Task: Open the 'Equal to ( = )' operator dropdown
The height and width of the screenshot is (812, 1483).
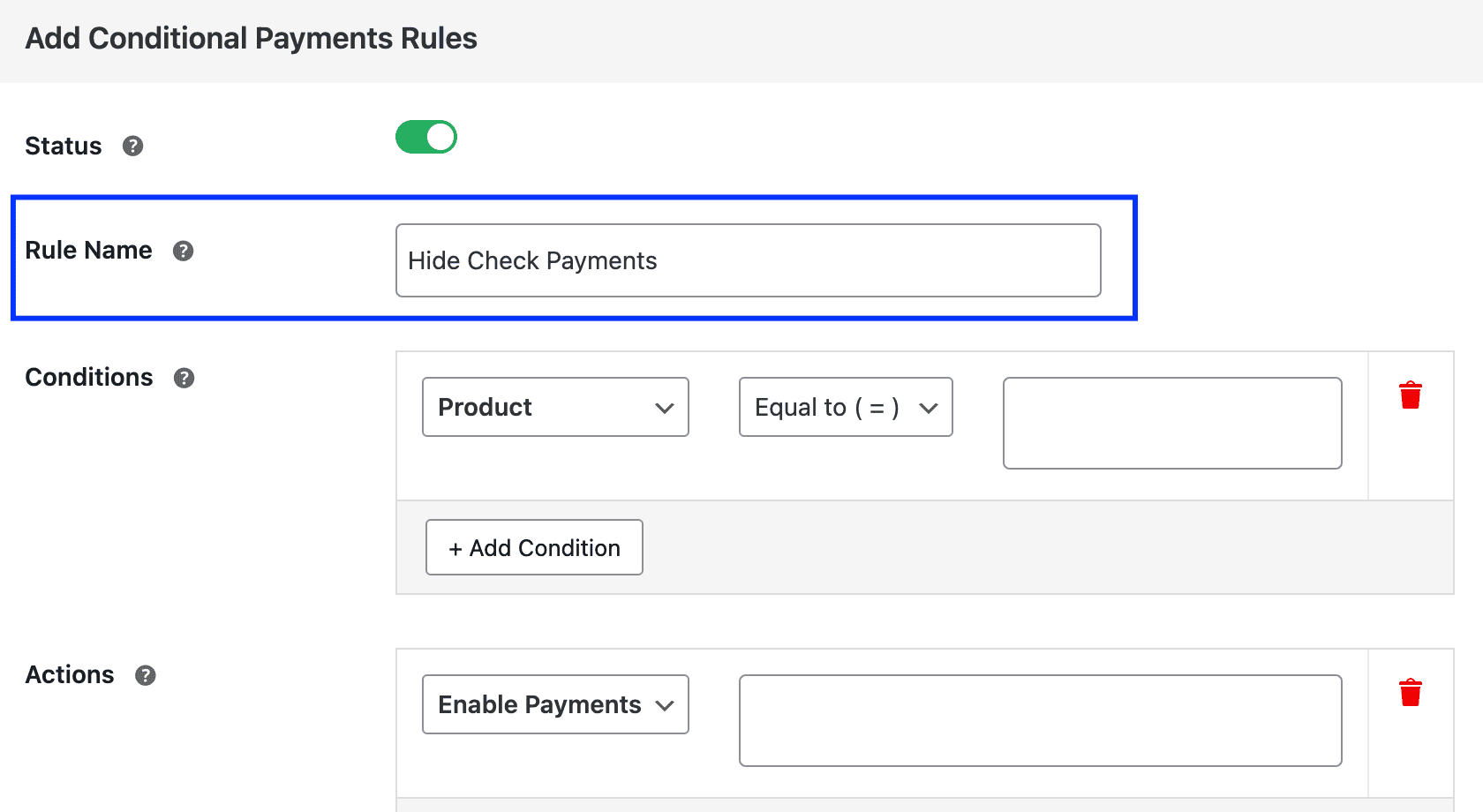Action: [845, 407]
